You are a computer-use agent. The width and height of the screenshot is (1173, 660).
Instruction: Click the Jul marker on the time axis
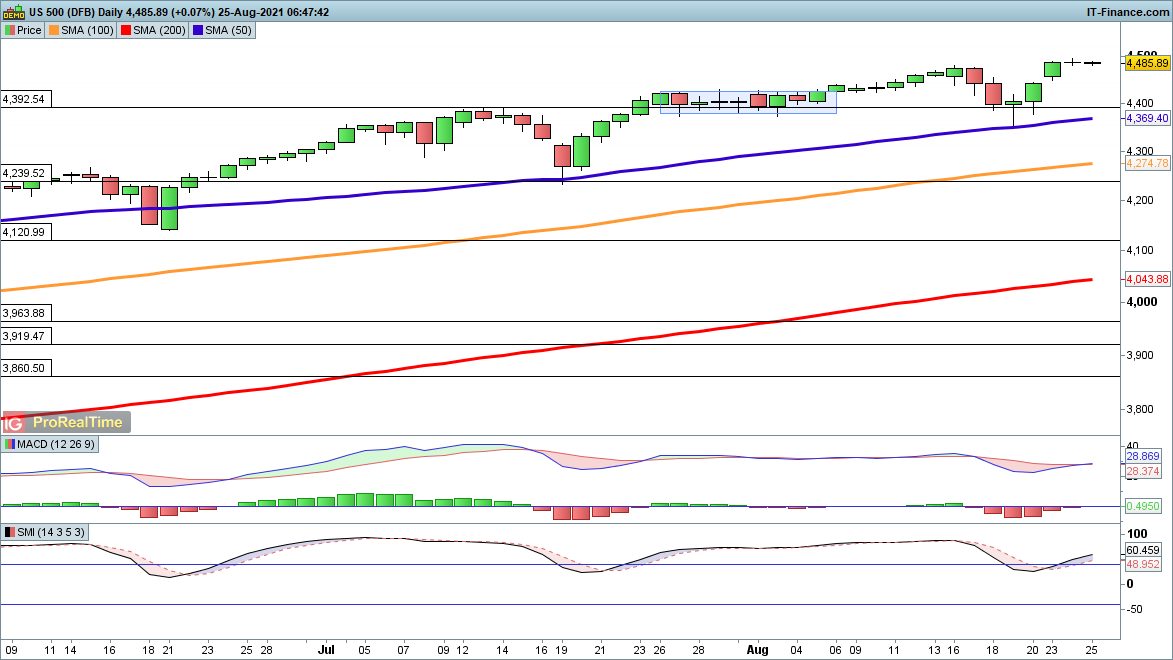click(325, 649)
